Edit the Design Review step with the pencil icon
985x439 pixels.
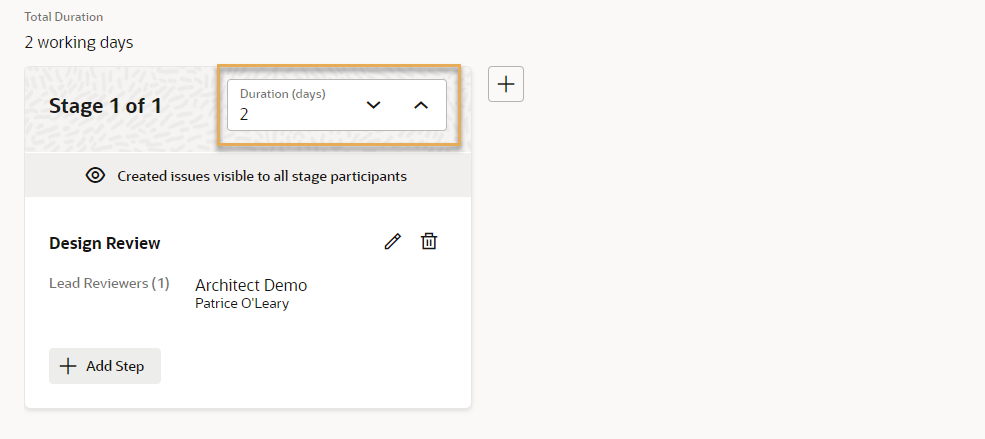tap(393, 242)
